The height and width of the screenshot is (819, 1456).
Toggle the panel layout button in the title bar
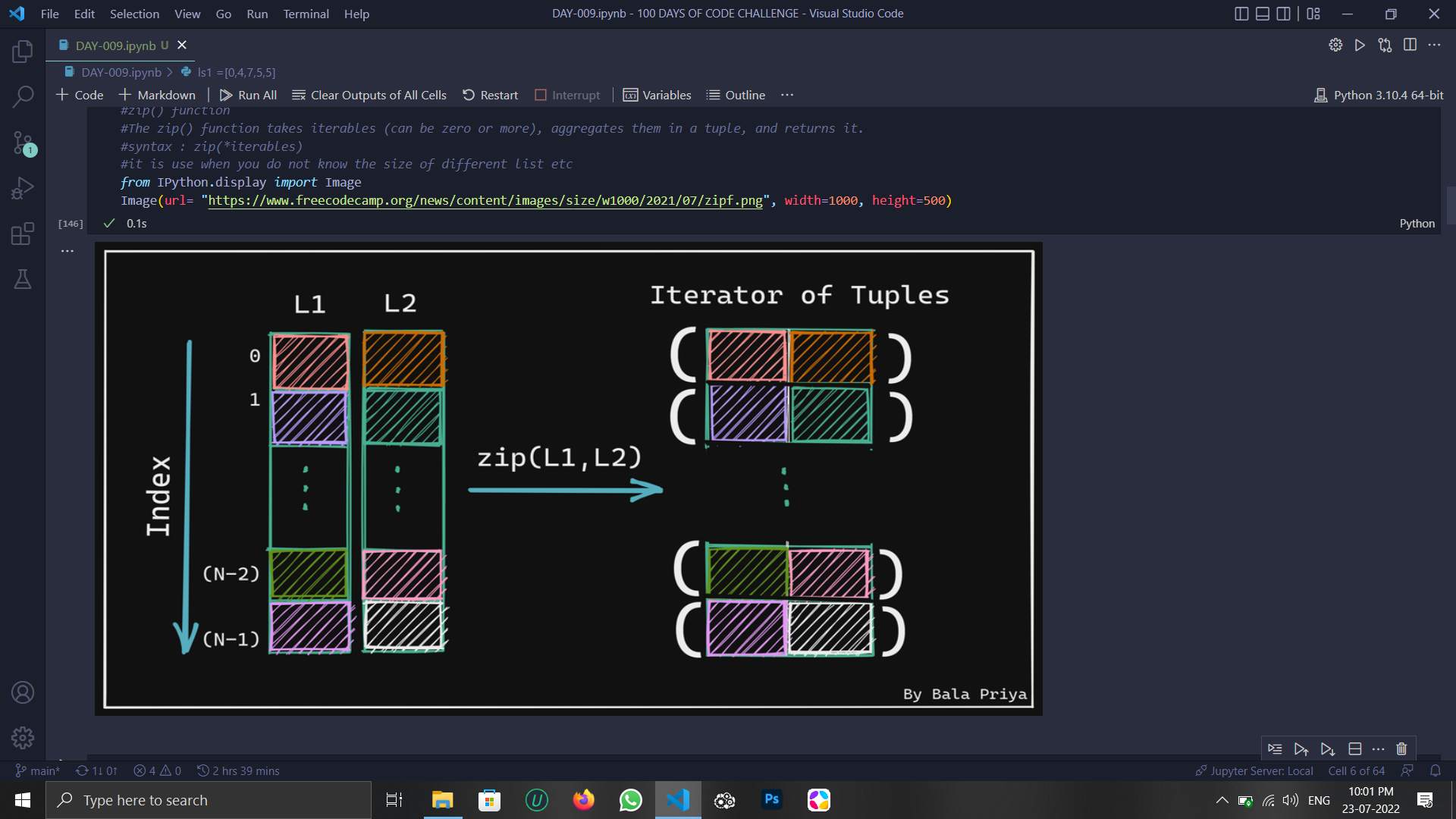pos(1263,14)
